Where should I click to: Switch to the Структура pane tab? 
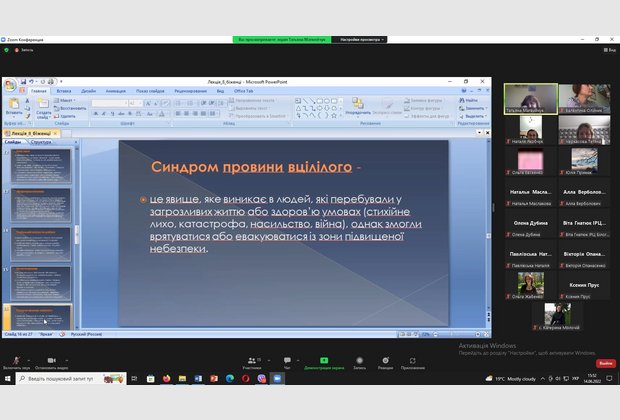click(42, 142)
